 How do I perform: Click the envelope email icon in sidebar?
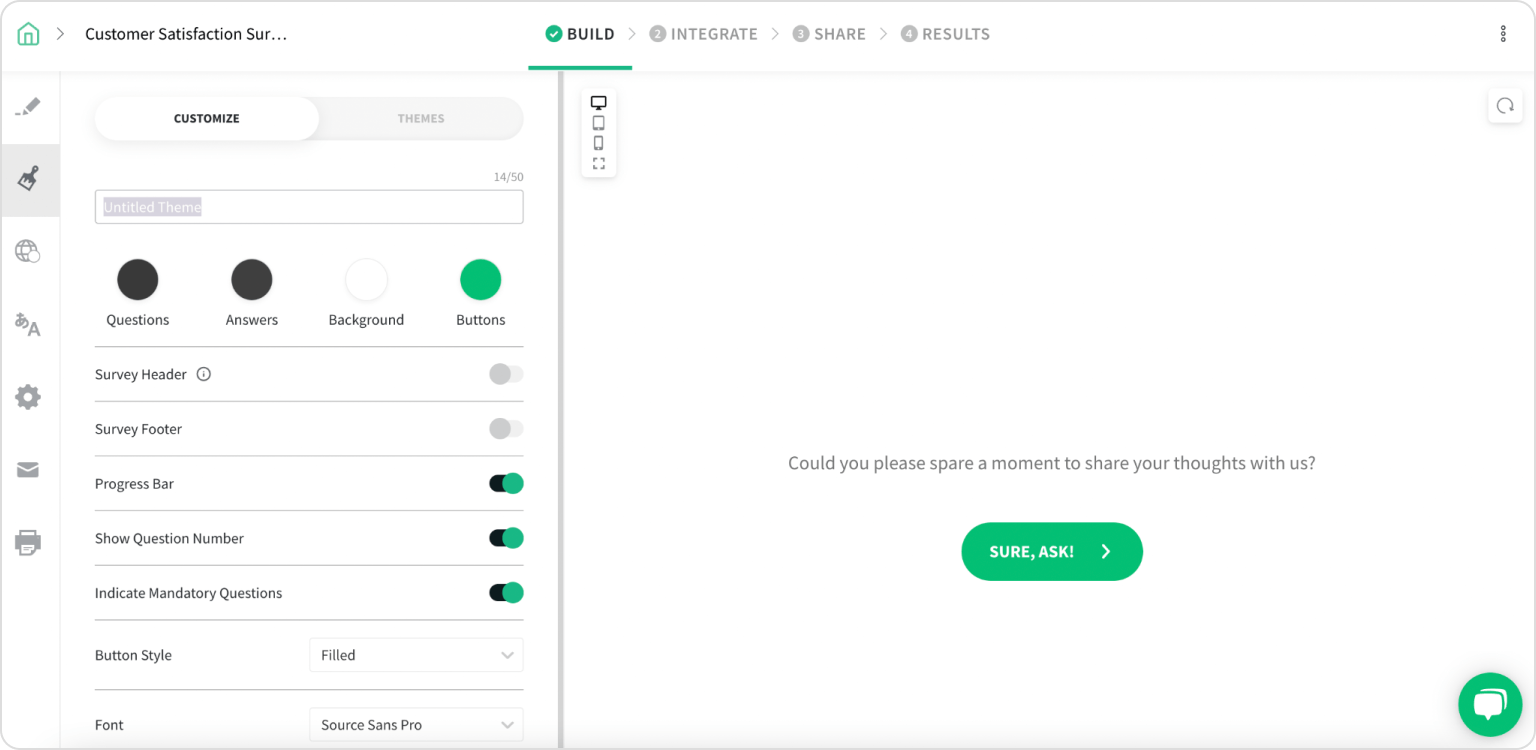(30, 470)
